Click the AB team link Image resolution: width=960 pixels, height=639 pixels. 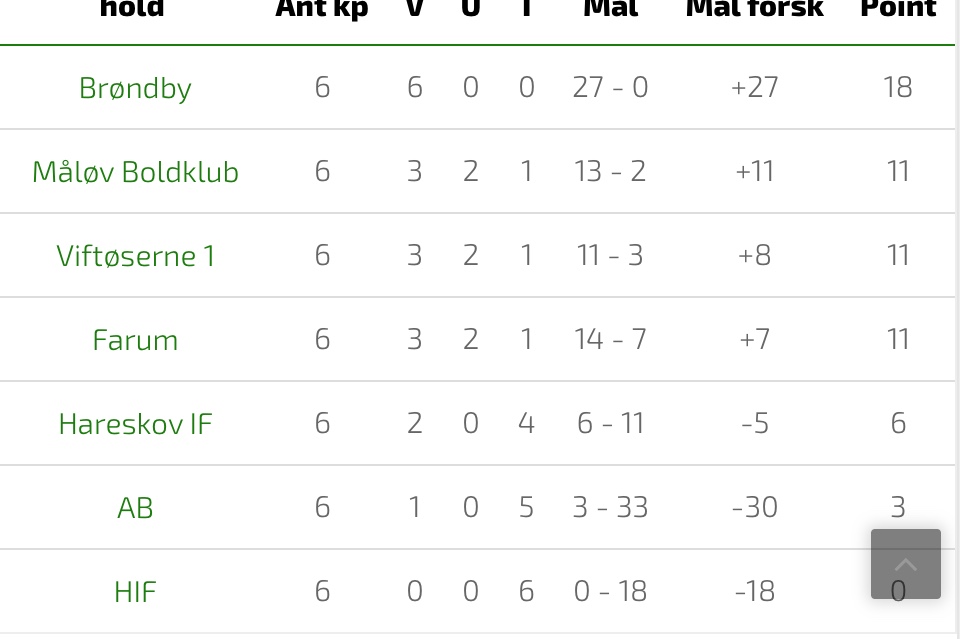point(135,507)
